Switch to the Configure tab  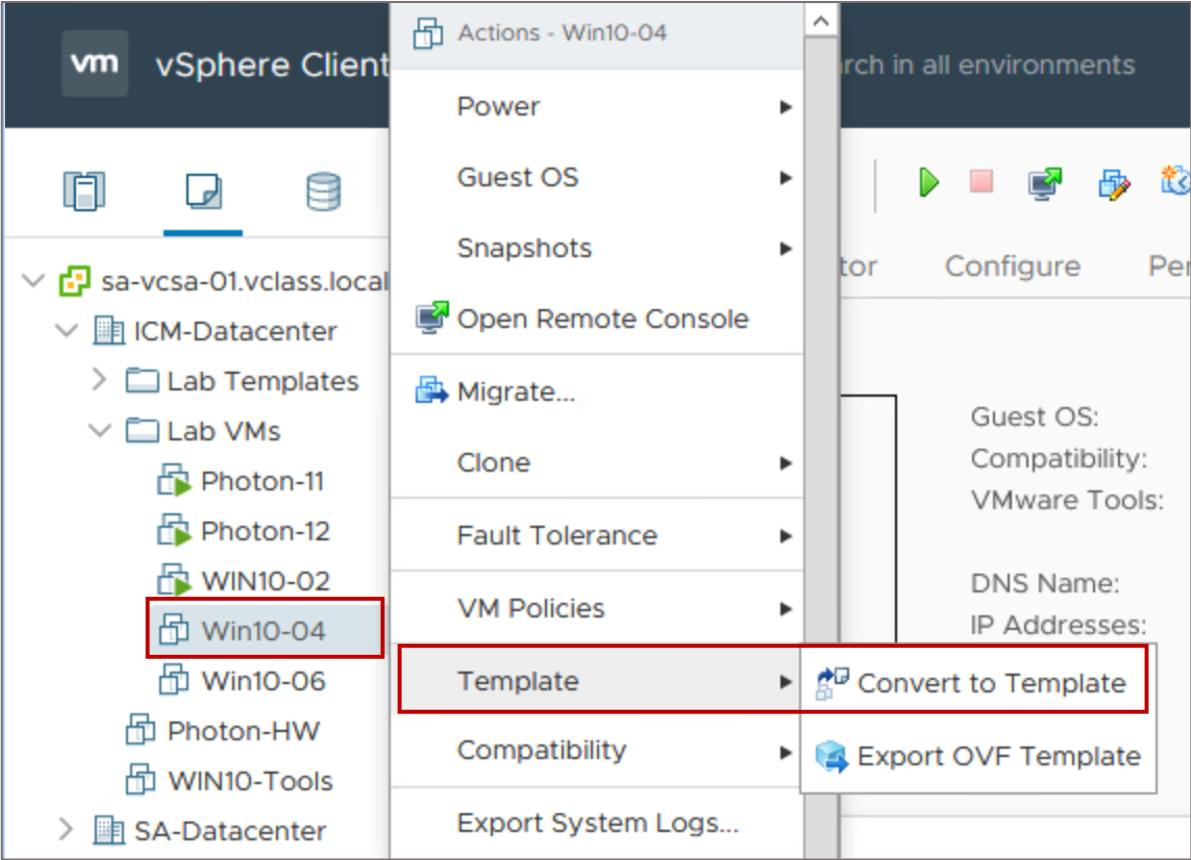coord(1012,266)
